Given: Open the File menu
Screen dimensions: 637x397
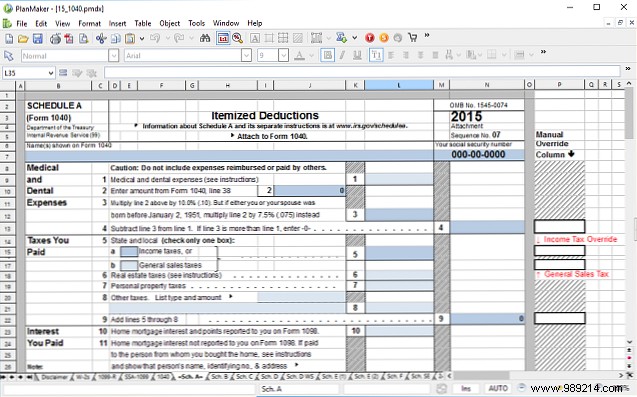Looking at the screenshot, I should pos(22,24).
